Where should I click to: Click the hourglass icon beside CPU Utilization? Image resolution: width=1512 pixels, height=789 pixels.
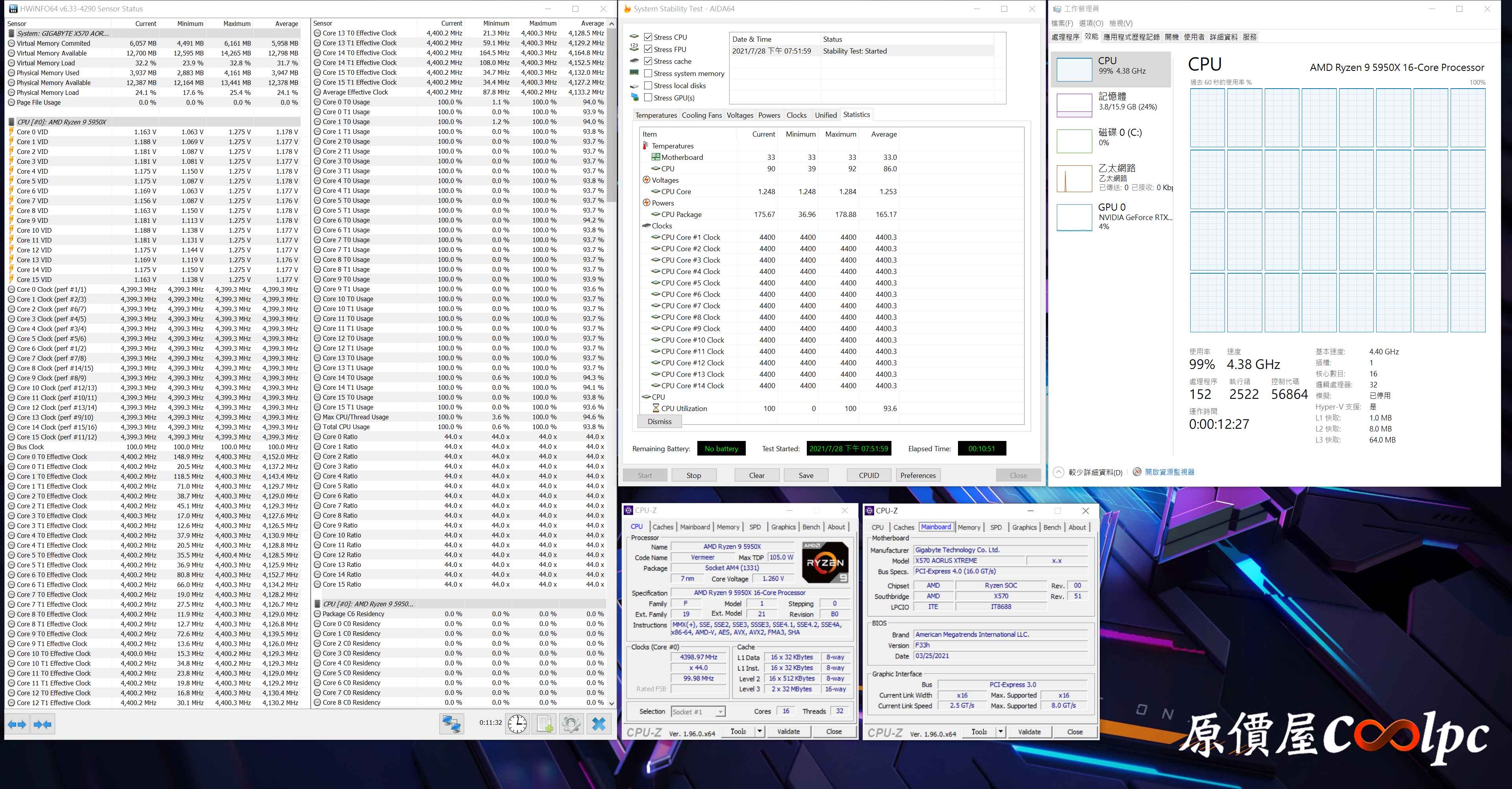[656, 408]
